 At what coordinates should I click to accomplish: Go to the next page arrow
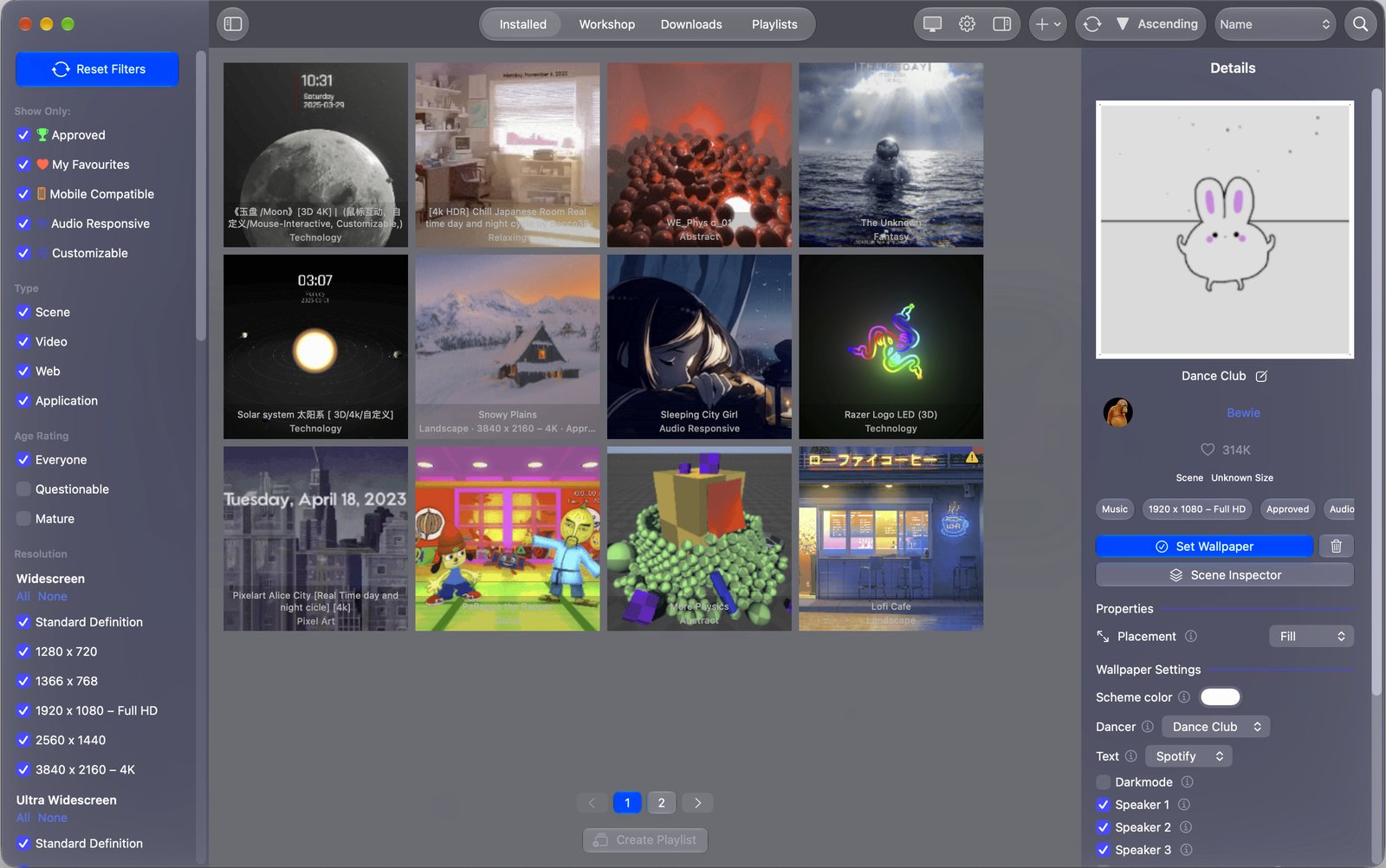(x=697, y=802)
